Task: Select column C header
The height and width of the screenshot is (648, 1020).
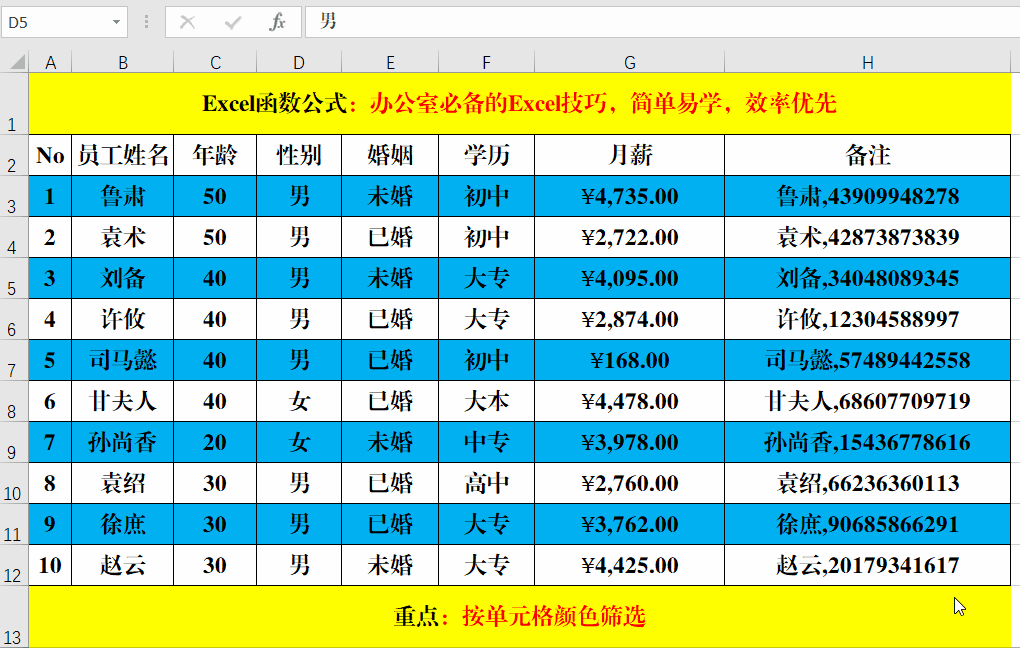Action: [x=215, y=62]
